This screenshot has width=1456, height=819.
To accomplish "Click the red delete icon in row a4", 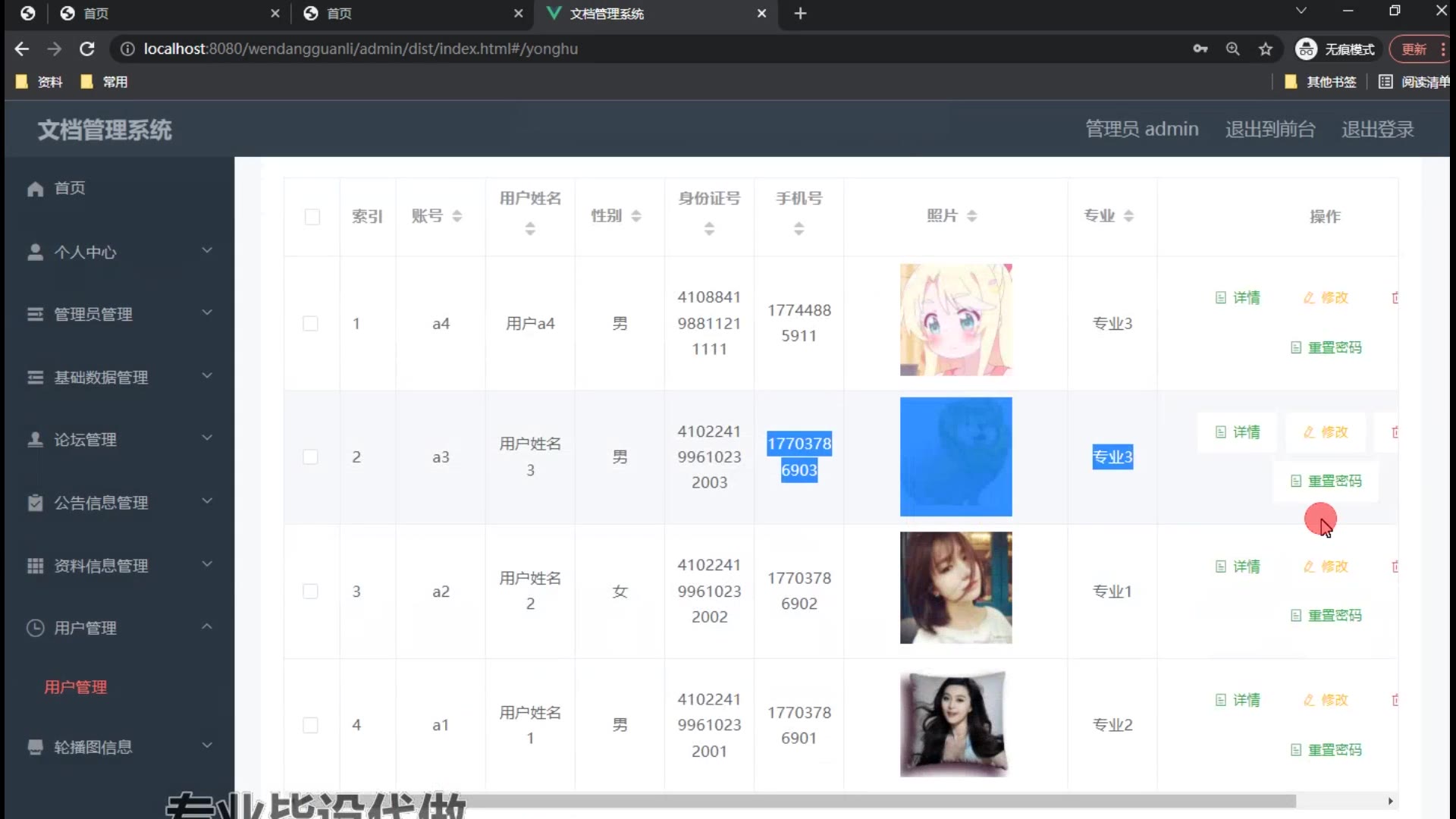I will [x=1395, y=297].
